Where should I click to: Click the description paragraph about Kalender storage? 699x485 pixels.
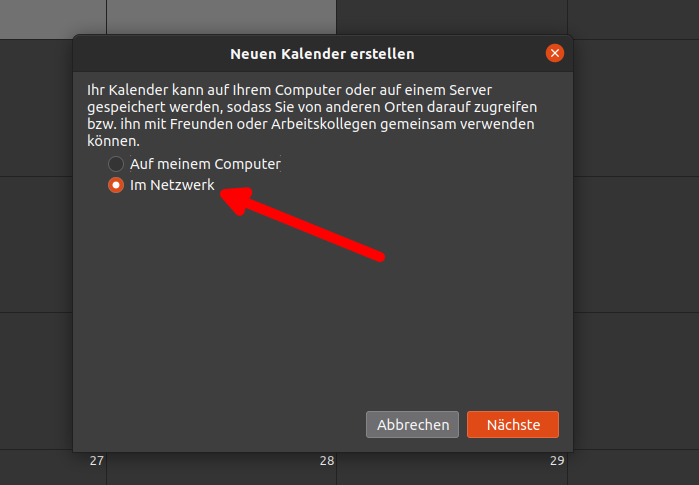pyautogui.click(x=312, y=115)
